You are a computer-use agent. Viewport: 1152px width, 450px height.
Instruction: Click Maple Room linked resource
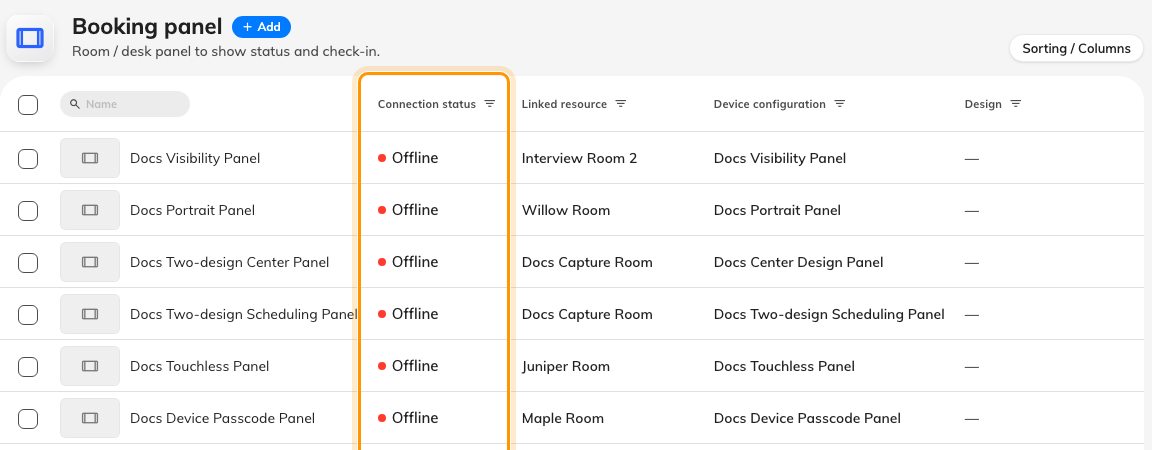[x=563, y=418]
